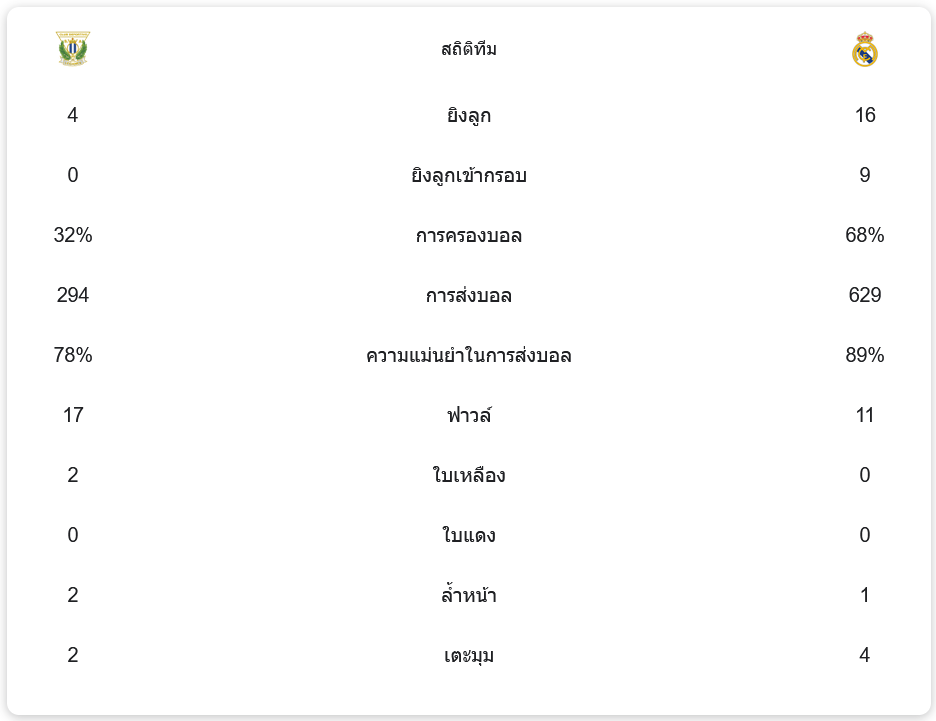This screenshot has width=936, height=721.
Task: Select the ยิงลูกเข้ากรอบ stat label
Action: (x=468, y=176)
